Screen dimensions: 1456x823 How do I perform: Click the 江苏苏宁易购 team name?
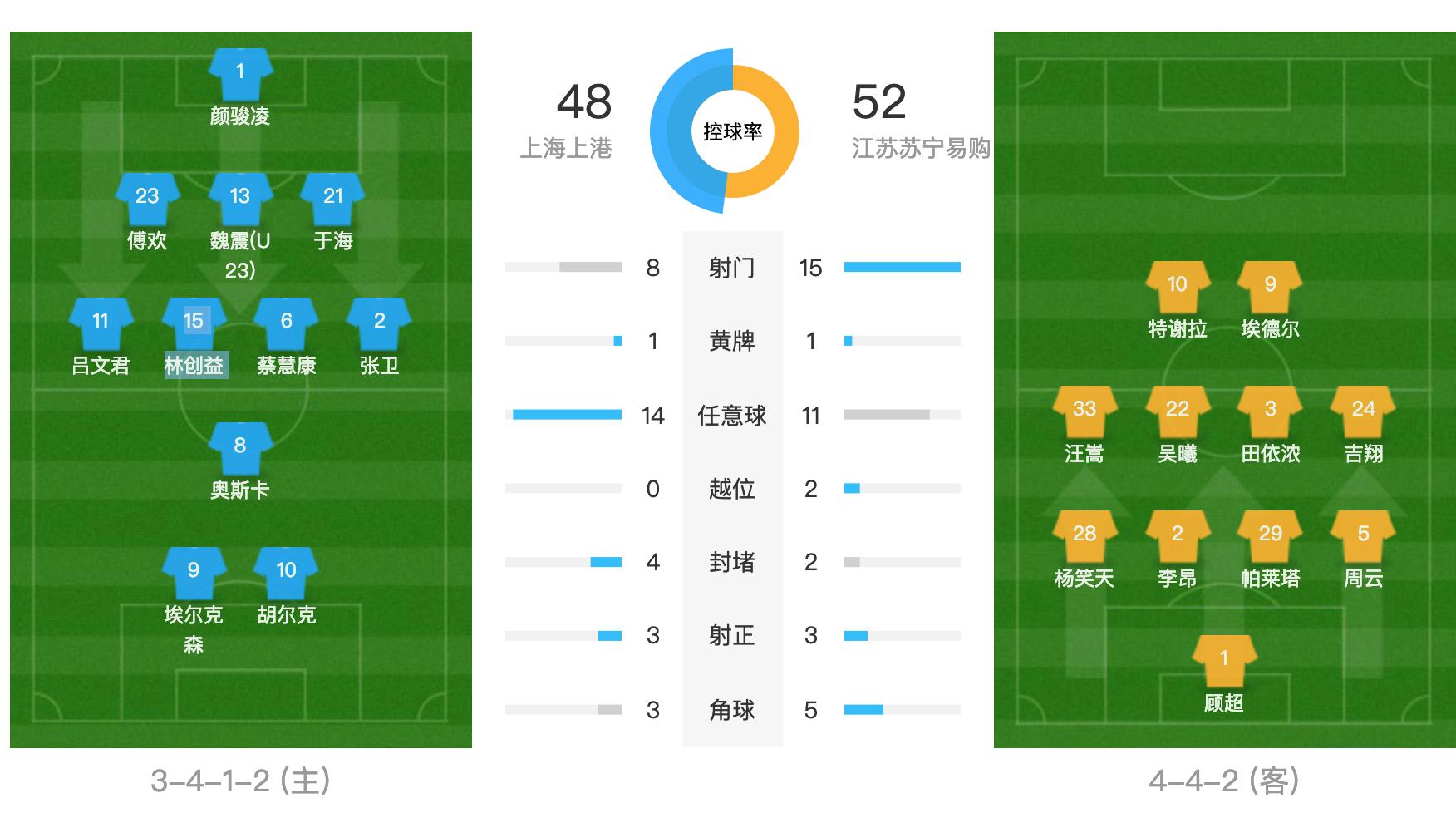tap(921, 149)
